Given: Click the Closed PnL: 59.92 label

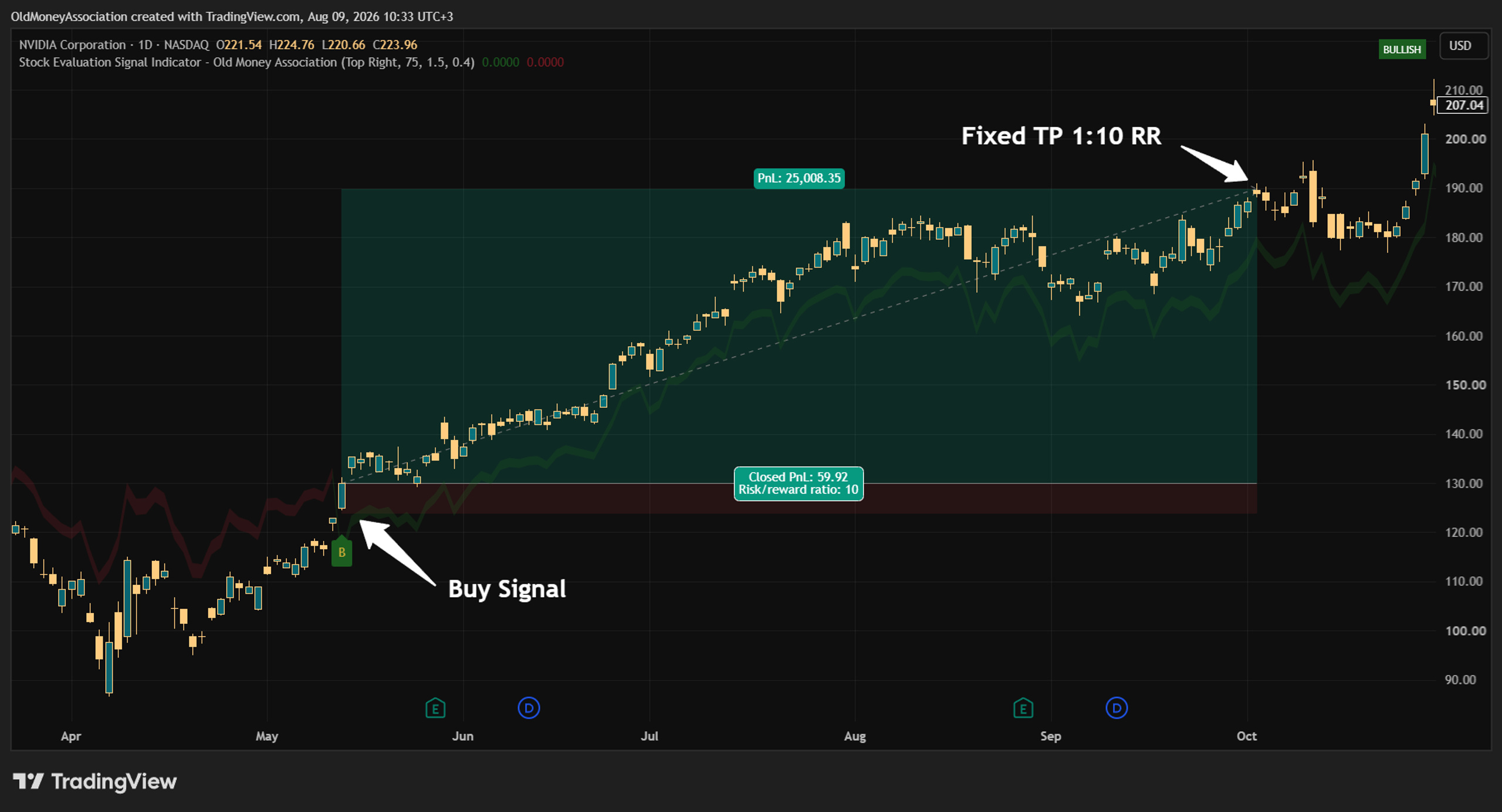Looking at the screenshot, I should coord(799,483).
